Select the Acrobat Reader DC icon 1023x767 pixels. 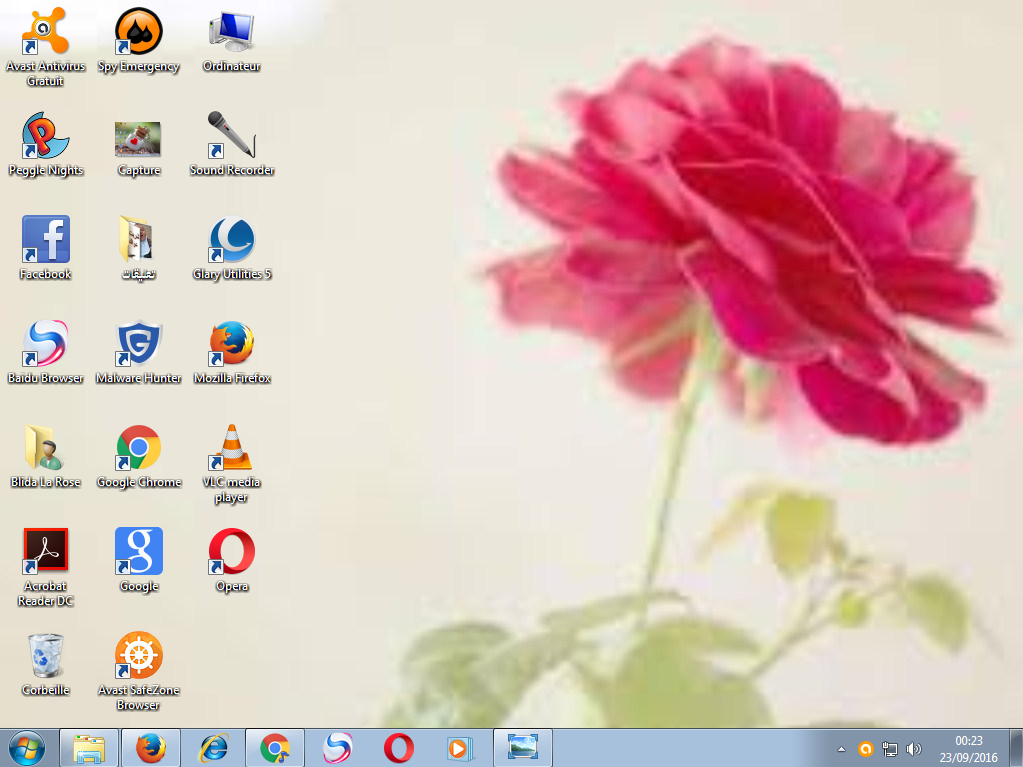point(45,552)
